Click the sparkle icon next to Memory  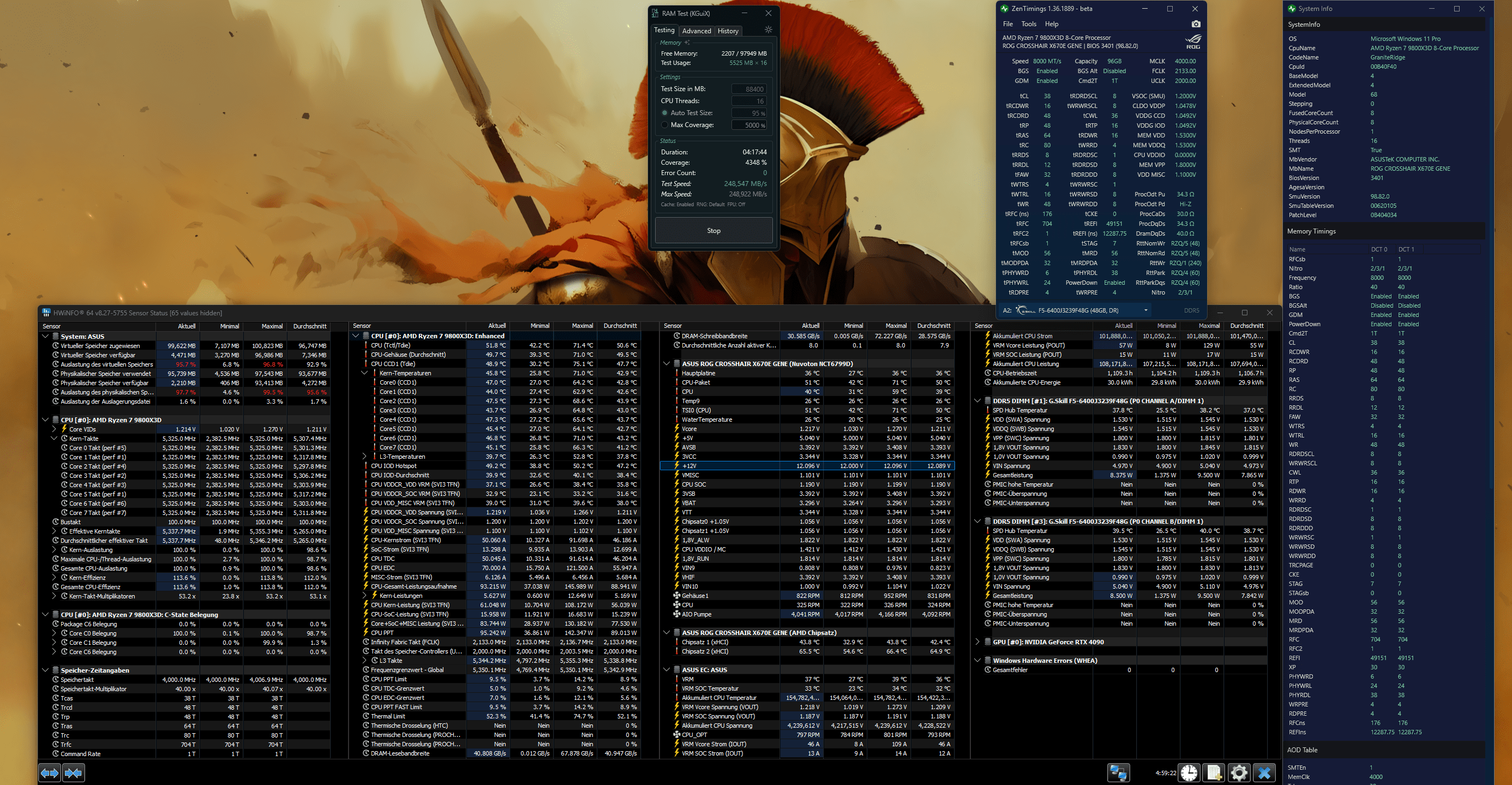[687, 43]
